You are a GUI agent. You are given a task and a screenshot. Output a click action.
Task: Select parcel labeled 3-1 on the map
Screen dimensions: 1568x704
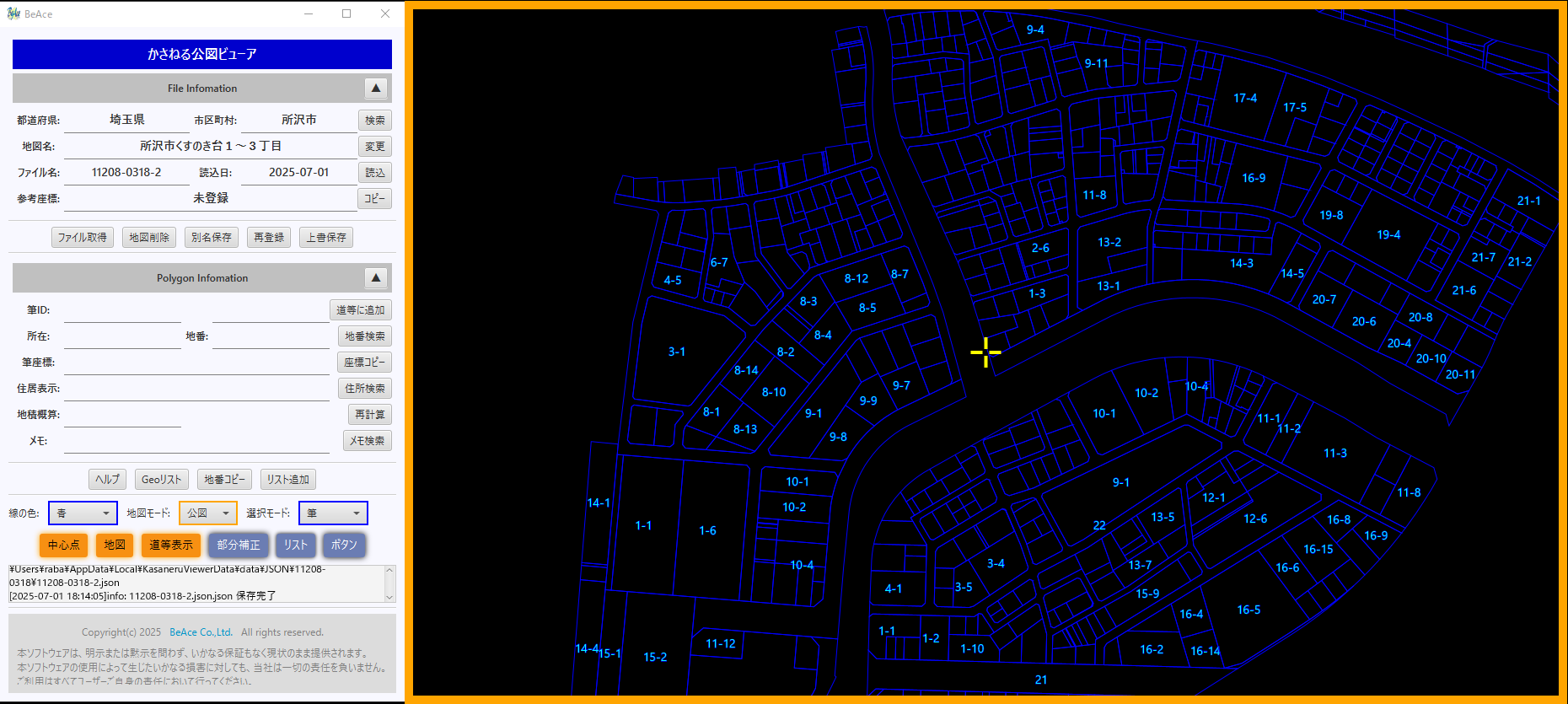coord(677,352)
